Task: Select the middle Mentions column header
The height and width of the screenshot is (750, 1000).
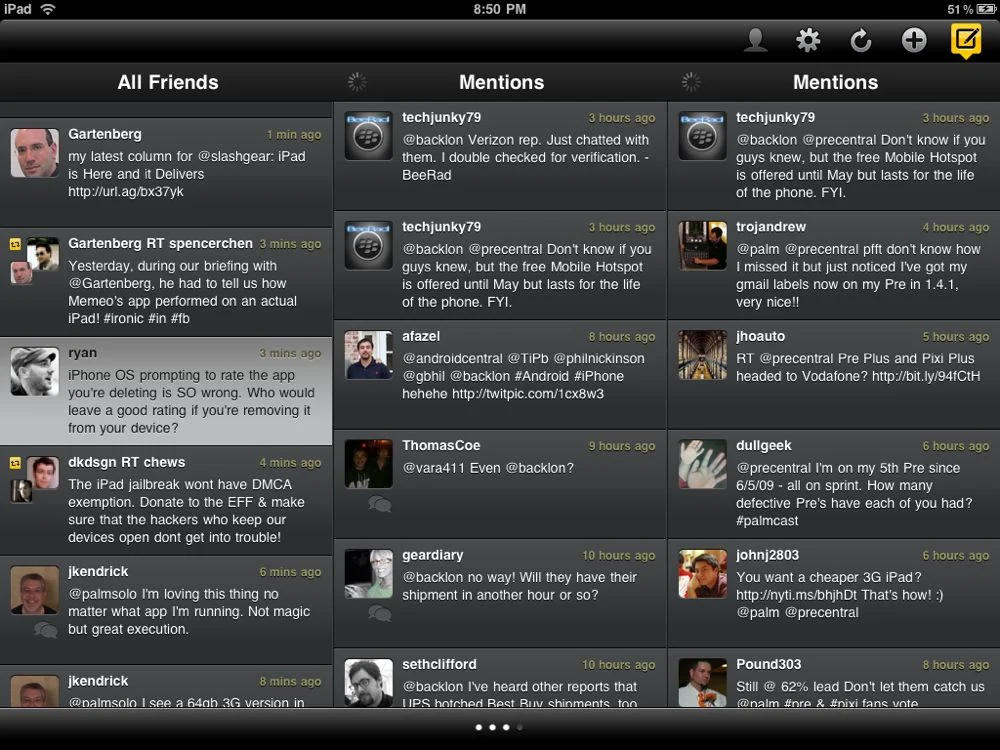Action: 501,82
